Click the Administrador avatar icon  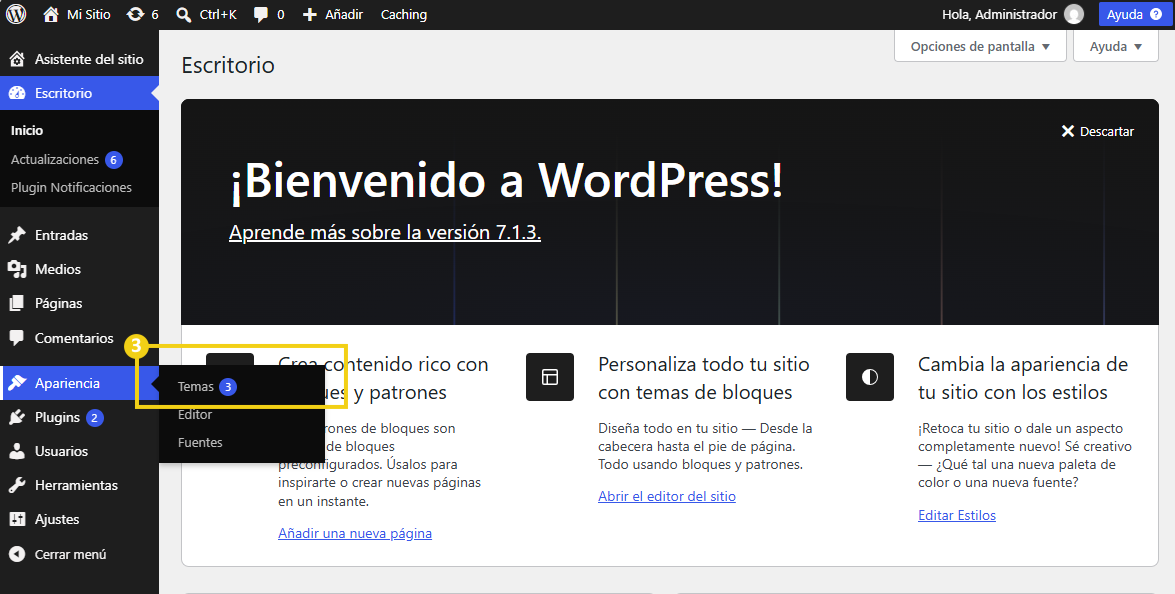pos(1074,14)
